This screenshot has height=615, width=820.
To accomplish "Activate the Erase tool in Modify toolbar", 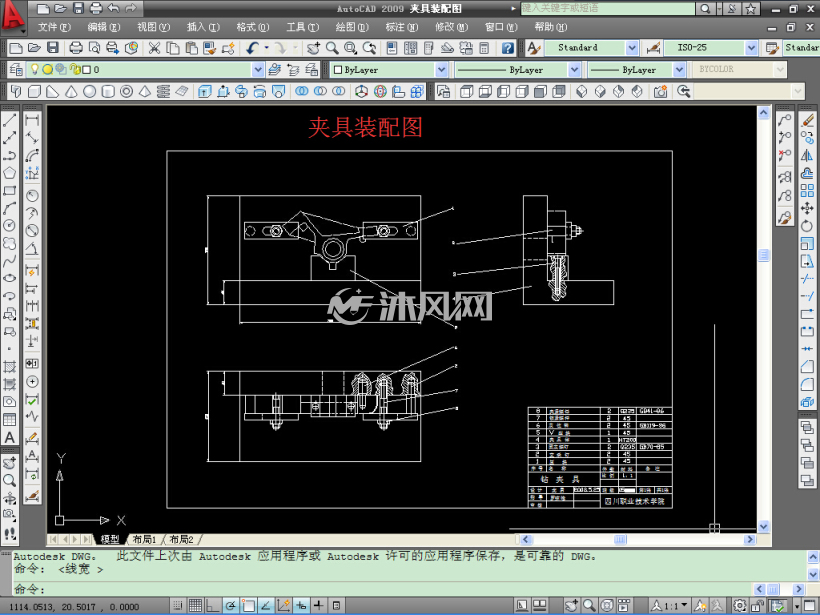I will coord(807,120).
